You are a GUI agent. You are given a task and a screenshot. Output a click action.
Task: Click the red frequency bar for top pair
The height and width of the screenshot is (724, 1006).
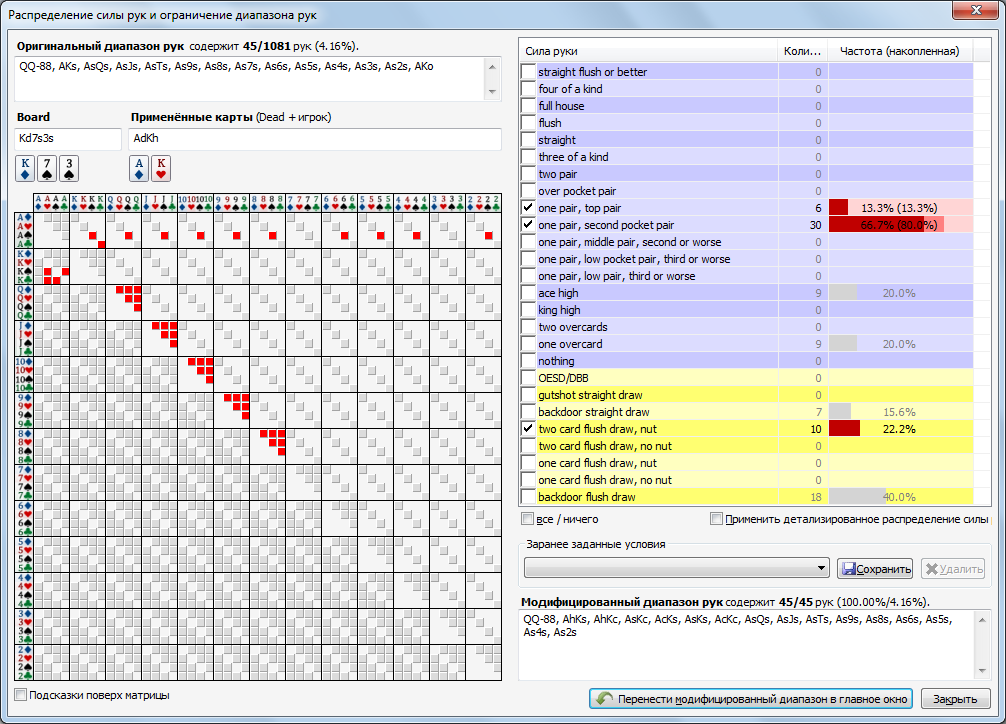coord(838,207)
